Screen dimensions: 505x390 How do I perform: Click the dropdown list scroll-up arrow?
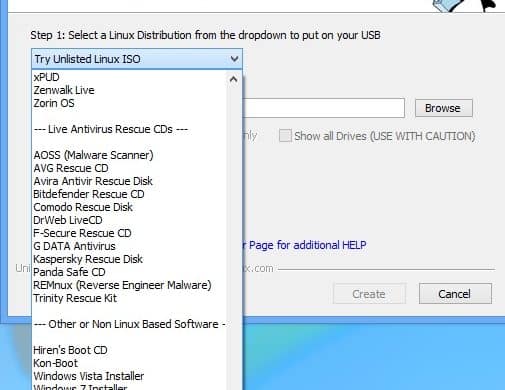[234, 79]
